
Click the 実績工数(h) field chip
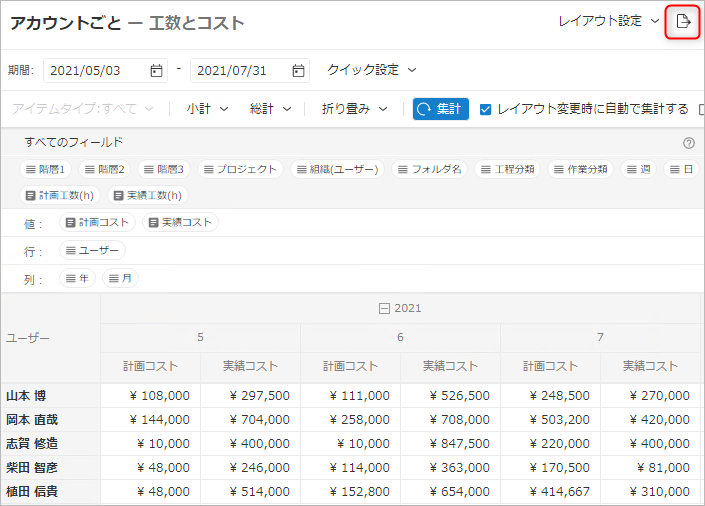147,196
